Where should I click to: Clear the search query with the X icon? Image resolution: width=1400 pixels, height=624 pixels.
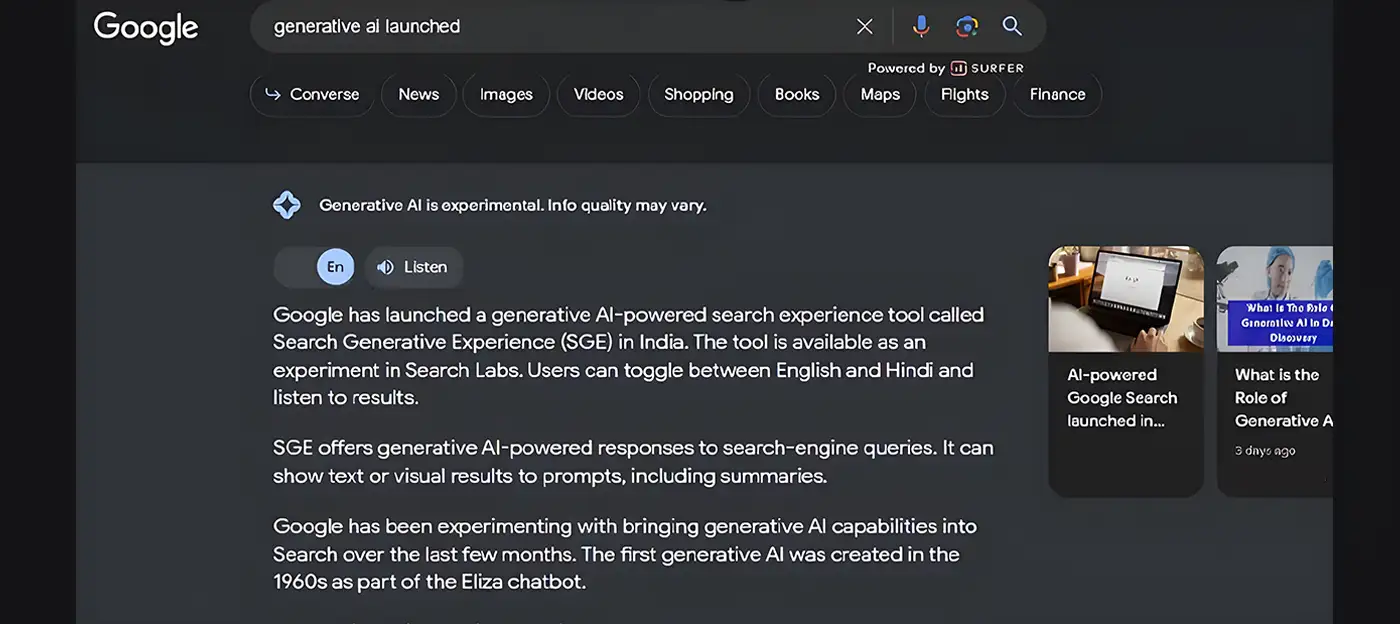[x=864, y=26]
